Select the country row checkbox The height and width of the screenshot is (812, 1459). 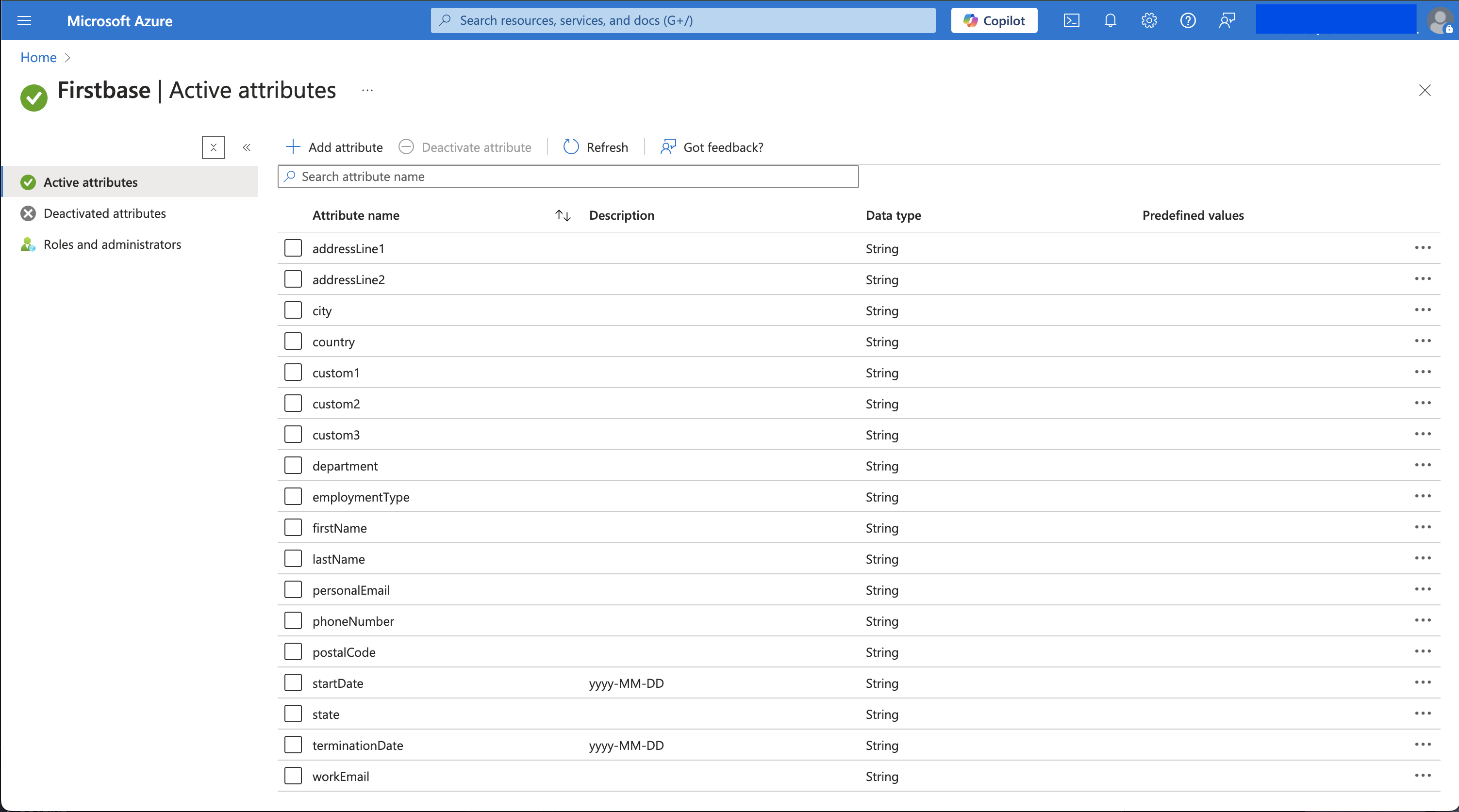293,341
